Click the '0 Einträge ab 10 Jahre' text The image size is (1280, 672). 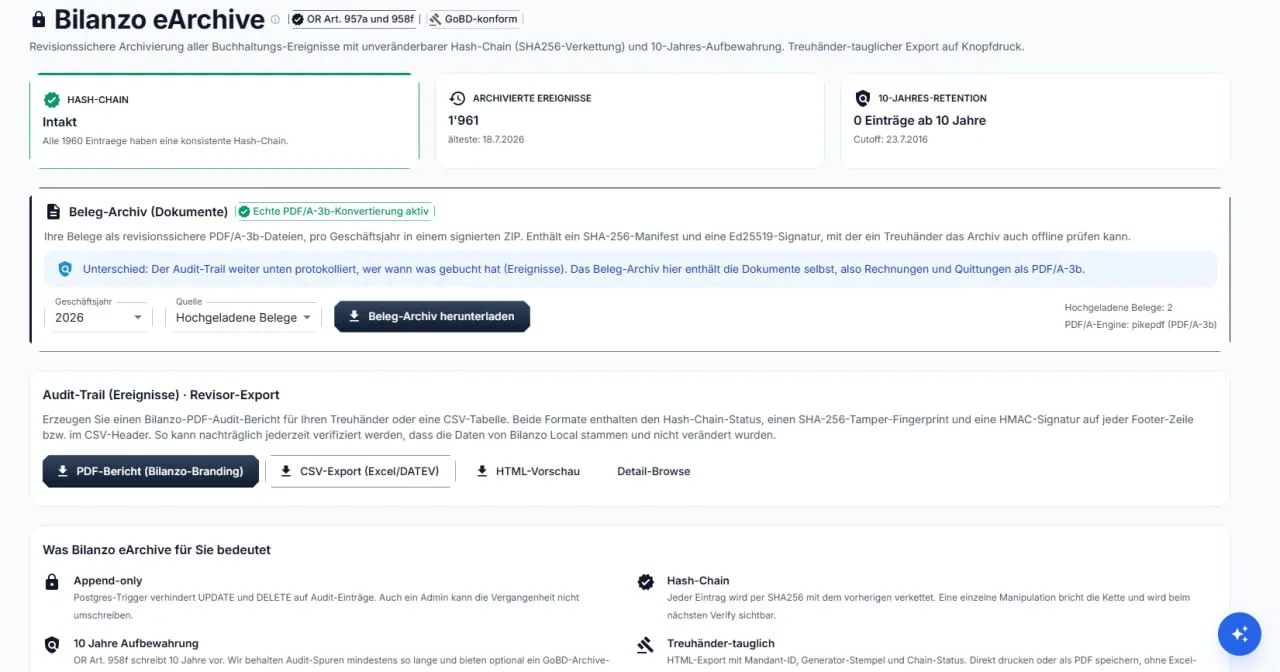tap(920, 120)
